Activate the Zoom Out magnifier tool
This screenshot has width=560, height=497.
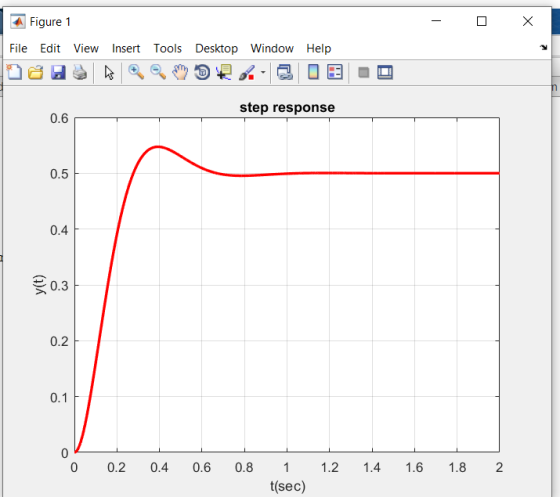(x=158, y=72)
